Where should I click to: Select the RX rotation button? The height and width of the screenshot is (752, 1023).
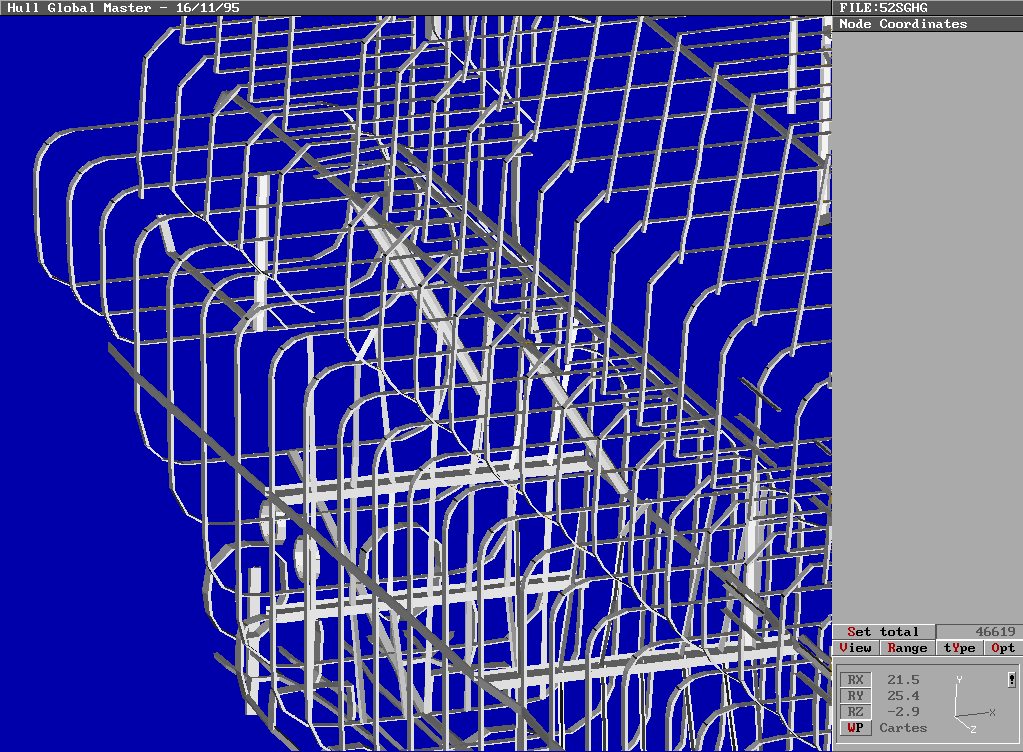tap(855, 679)
